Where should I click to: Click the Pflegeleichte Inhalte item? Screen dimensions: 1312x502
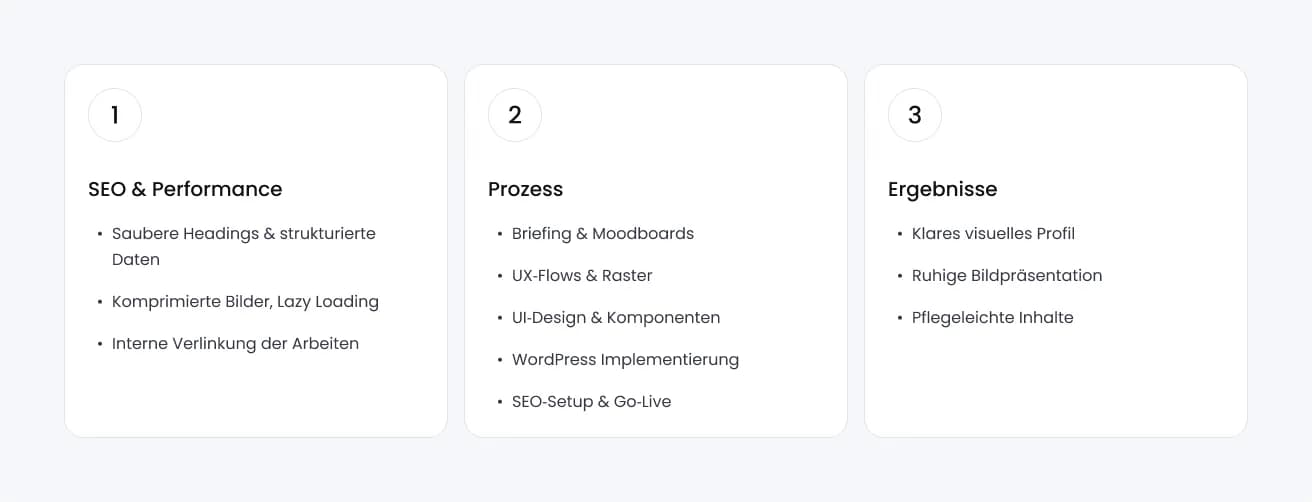992,317
